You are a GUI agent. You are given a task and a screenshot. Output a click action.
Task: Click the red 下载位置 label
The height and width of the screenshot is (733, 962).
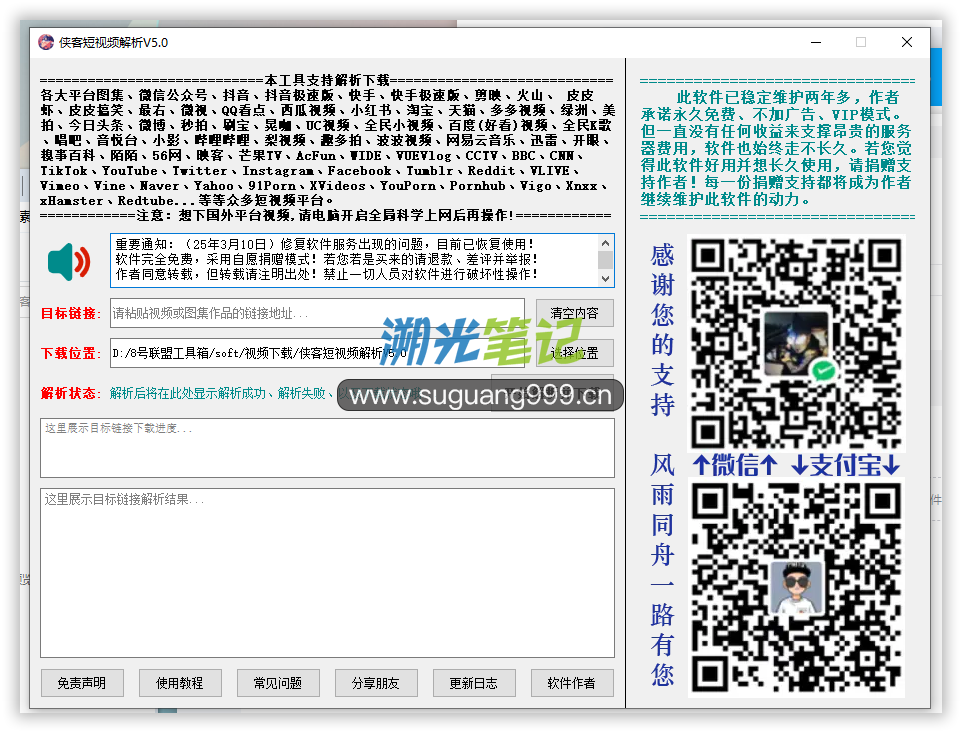[x=71, y=353]
